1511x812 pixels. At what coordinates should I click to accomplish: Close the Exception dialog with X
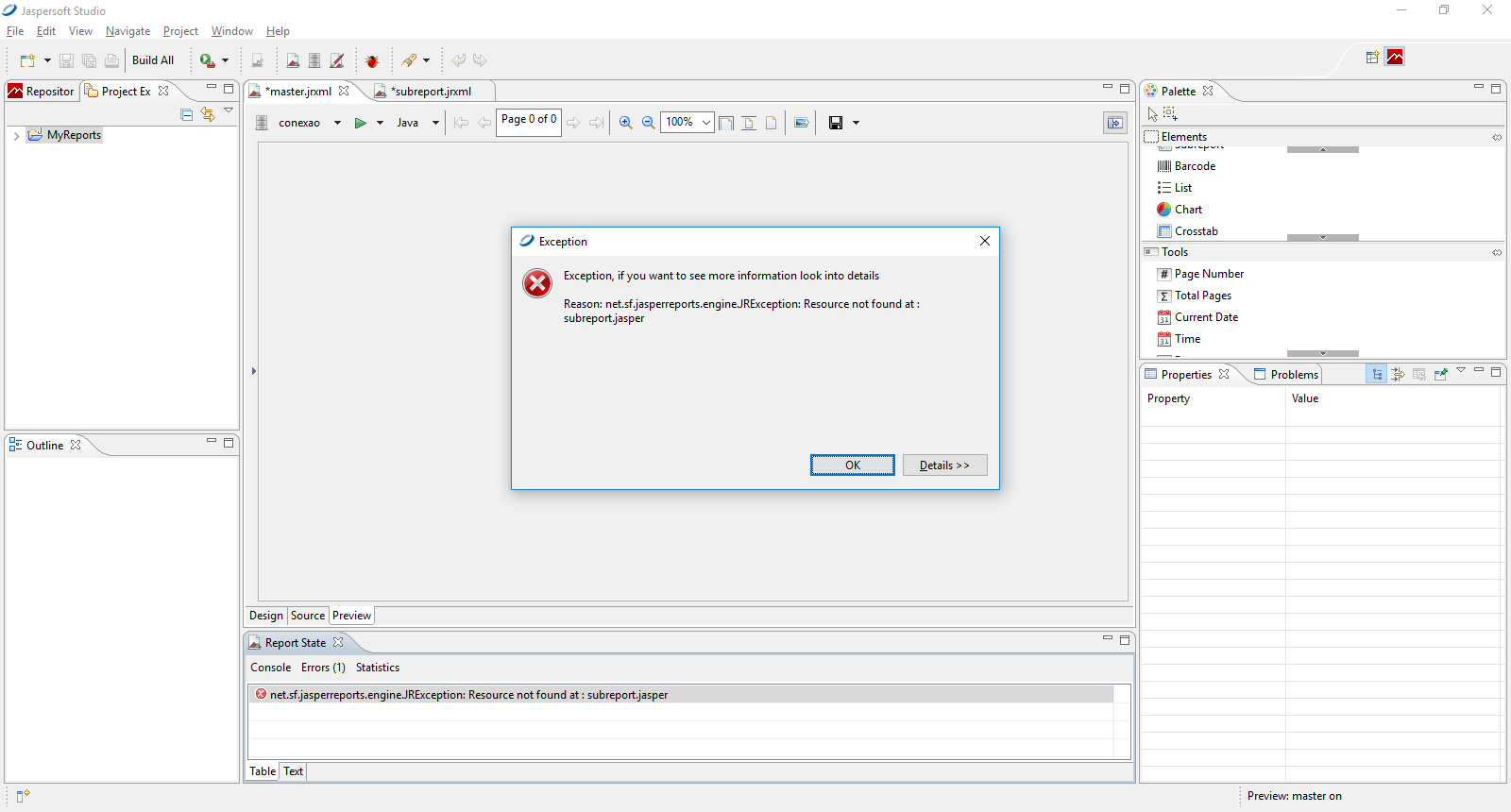pos(985,241)
